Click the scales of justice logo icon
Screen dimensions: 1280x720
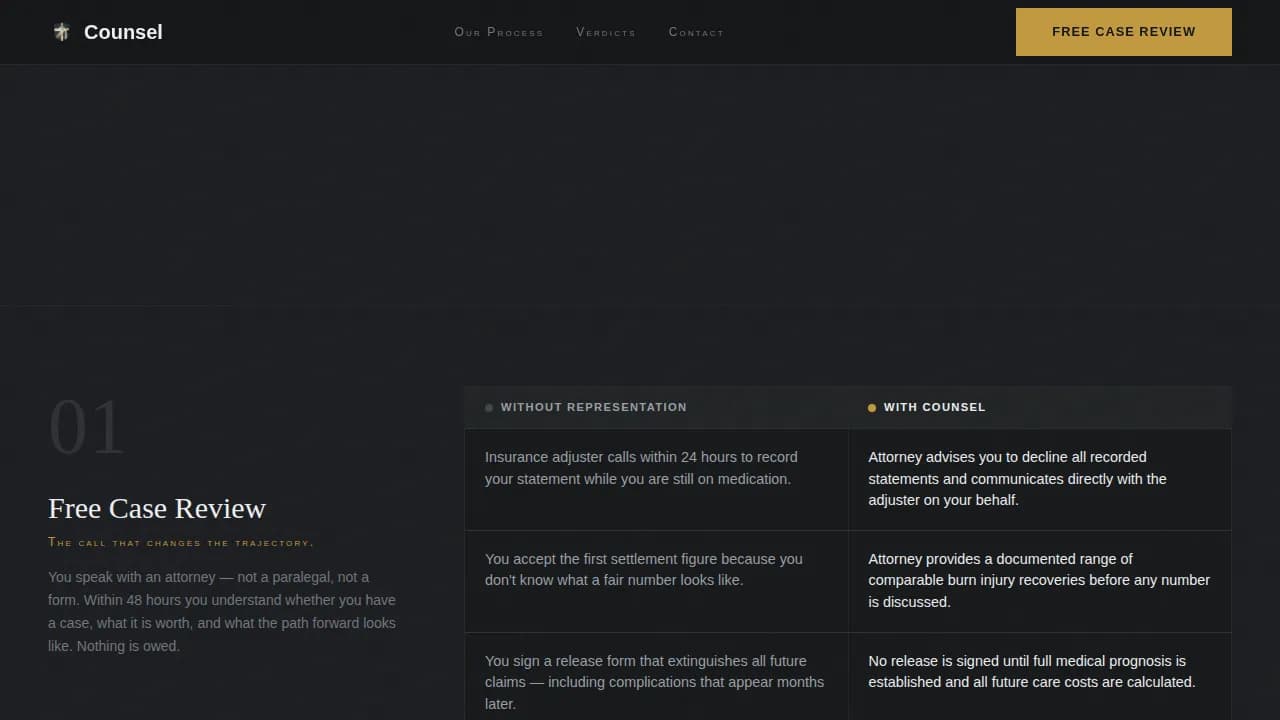coord(61,31)
